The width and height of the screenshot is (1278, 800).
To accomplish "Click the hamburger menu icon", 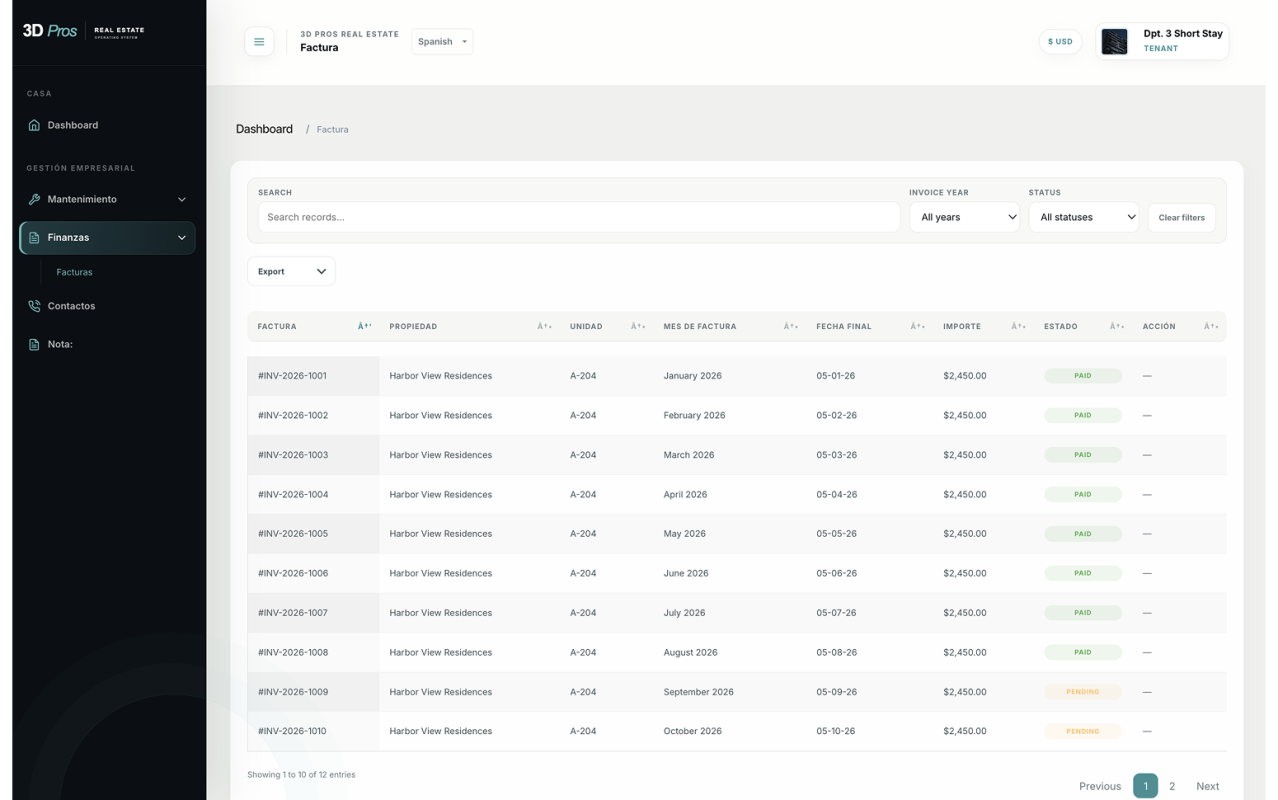I will click(x=259, y=41).
